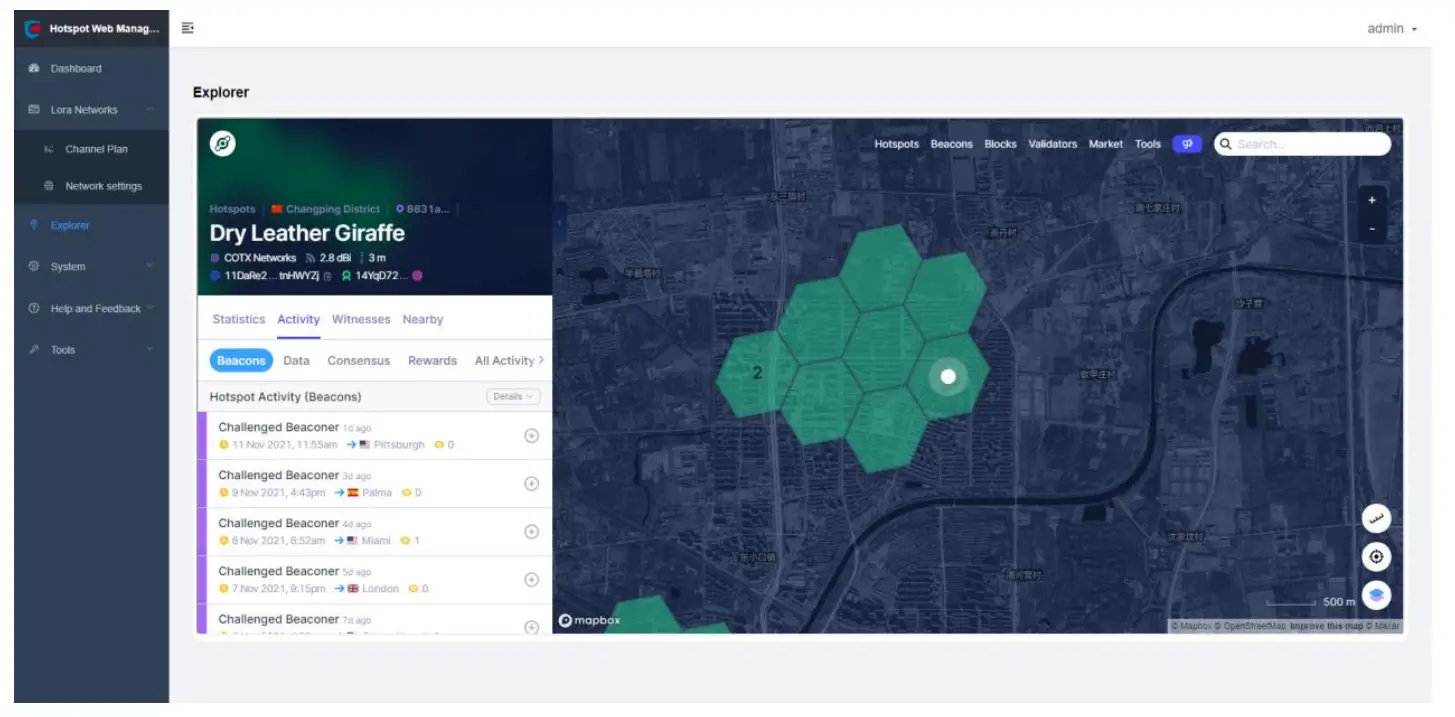1455x717 pixels.
Task: Open the Nearby tab
Action: [x=422, y=320]
